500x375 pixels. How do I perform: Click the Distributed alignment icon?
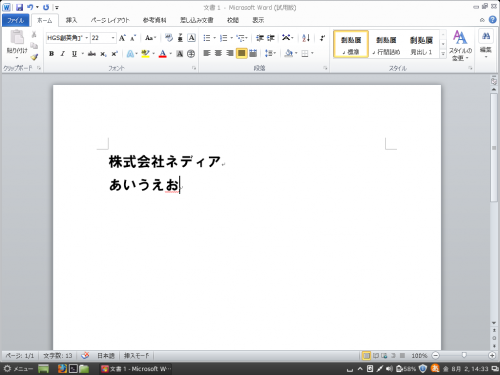[x=253, y=53]
